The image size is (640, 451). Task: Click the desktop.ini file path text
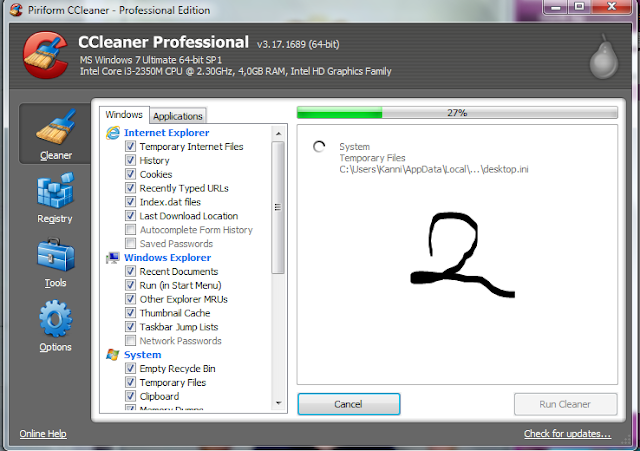434,169
